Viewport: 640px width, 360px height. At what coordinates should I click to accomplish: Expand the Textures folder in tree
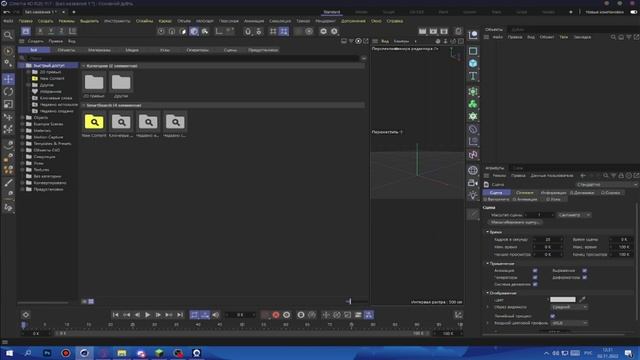(22, 170)
